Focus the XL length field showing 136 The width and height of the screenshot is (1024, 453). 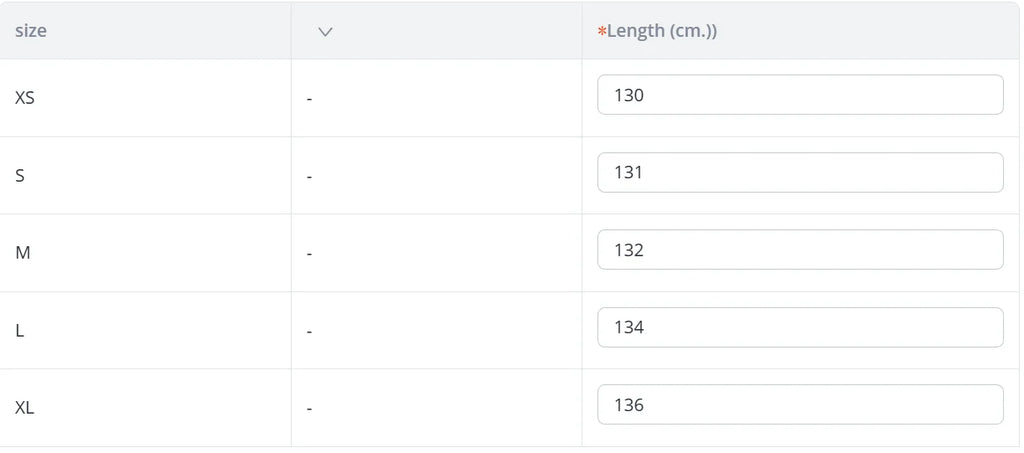coord(800,405)
